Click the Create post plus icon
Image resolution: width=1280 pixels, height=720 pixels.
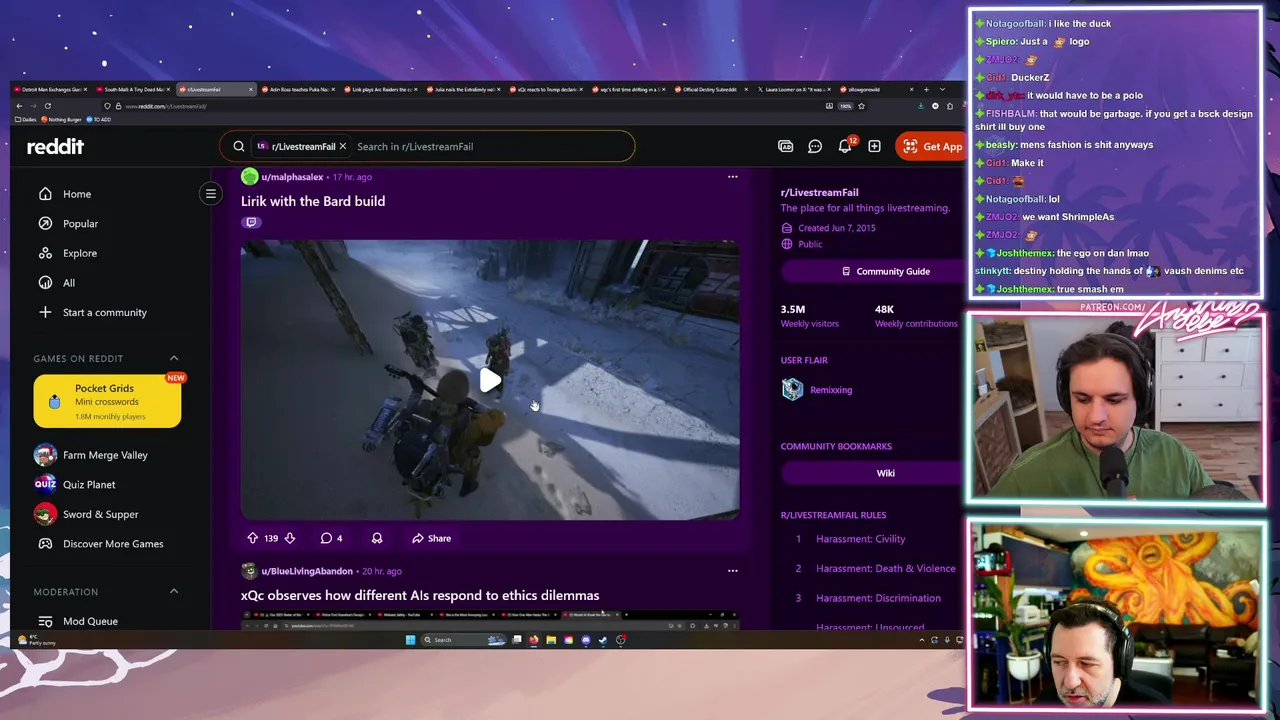[874, 146]
